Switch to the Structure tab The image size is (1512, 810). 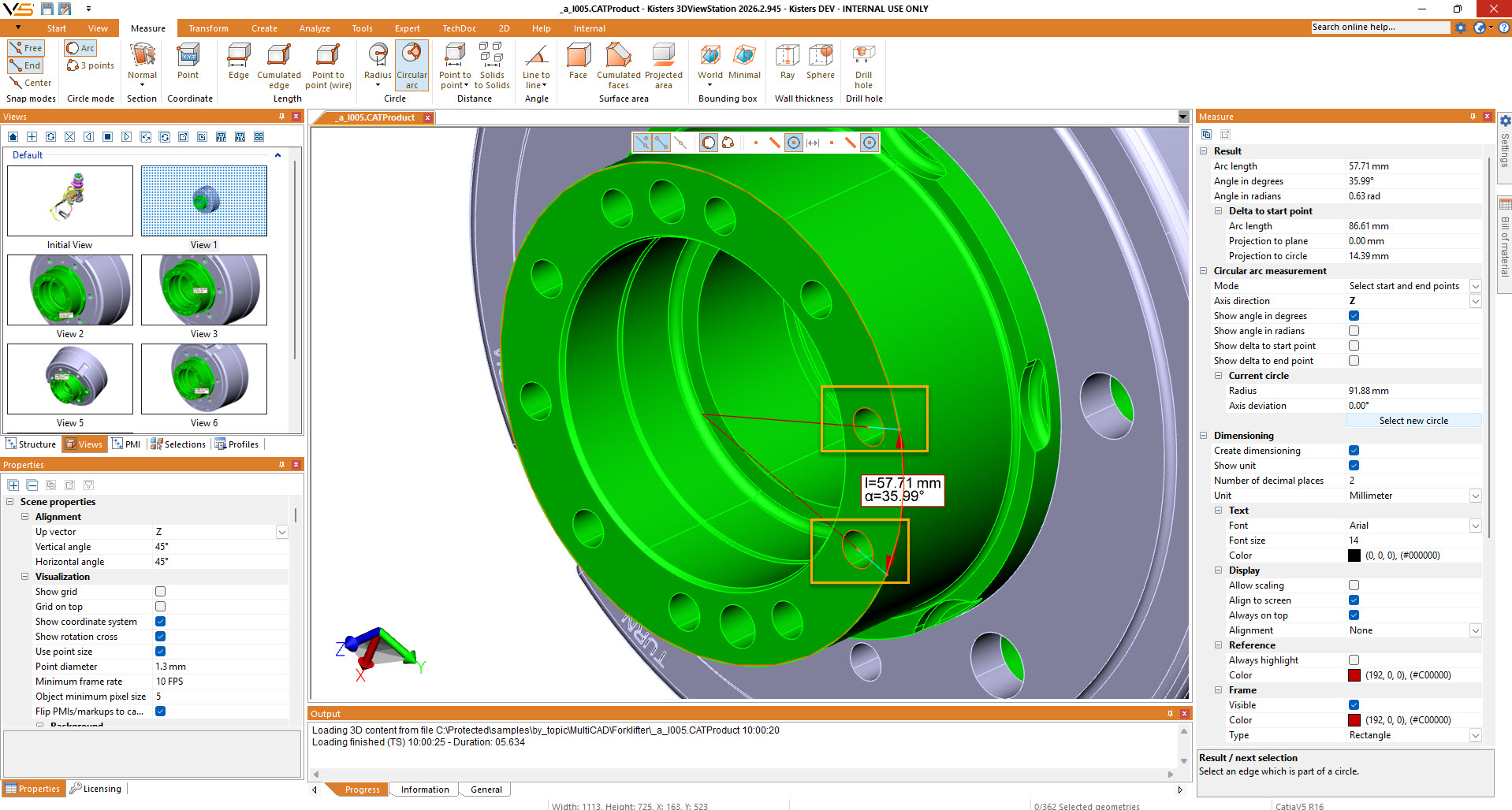(x=31, y=444)
